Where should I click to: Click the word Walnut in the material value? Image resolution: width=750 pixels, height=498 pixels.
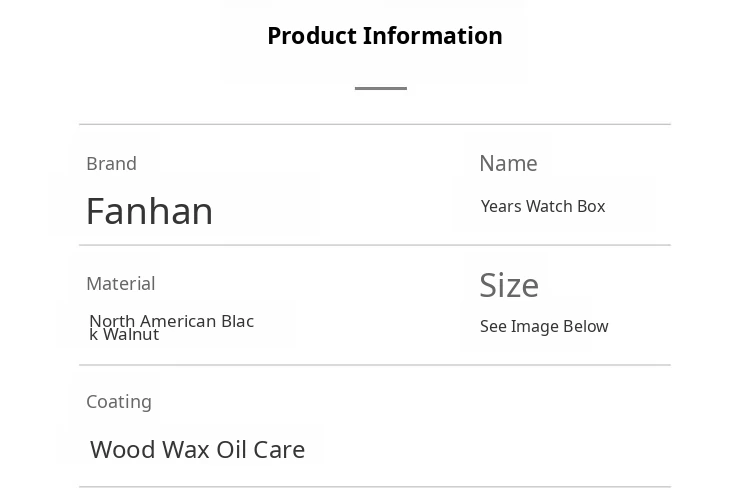pyautogui.click(x=131, y=335)
